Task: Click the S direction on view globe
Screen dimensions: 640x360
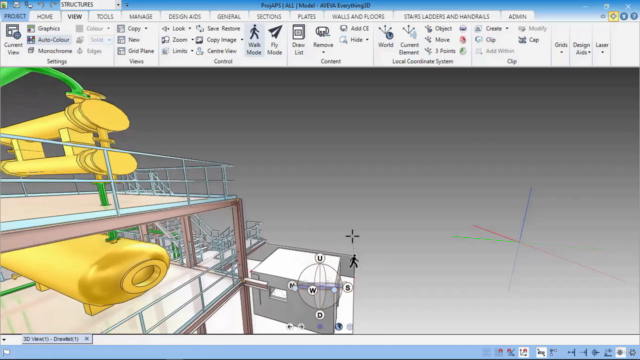Action: [347, 288]
